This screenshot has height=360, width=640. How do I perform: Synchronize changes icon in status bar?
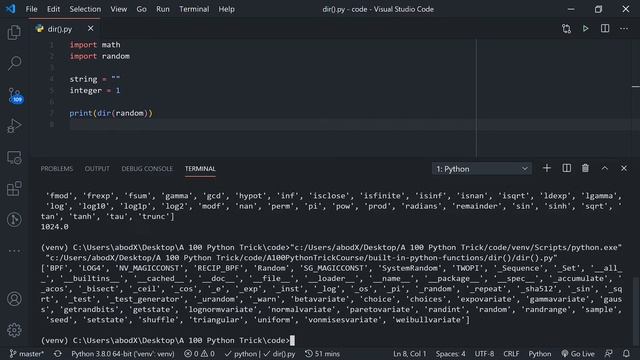tap(58, 354)
